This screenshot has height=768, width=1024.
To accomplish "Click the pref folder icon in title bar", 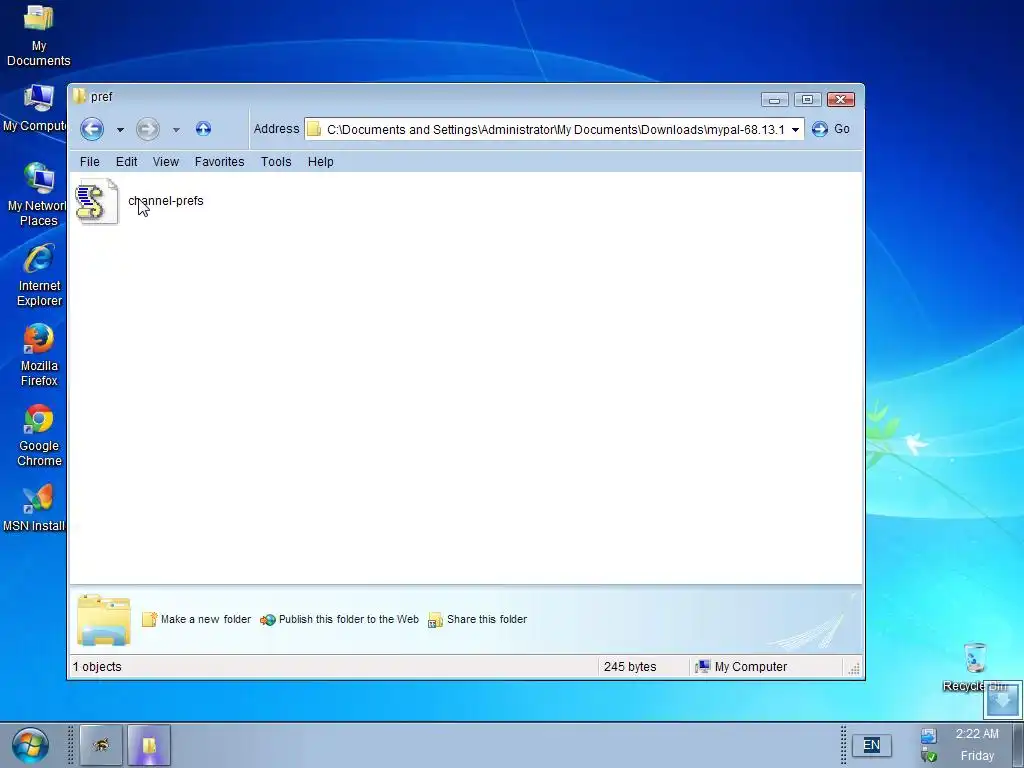I will point(80,97).
